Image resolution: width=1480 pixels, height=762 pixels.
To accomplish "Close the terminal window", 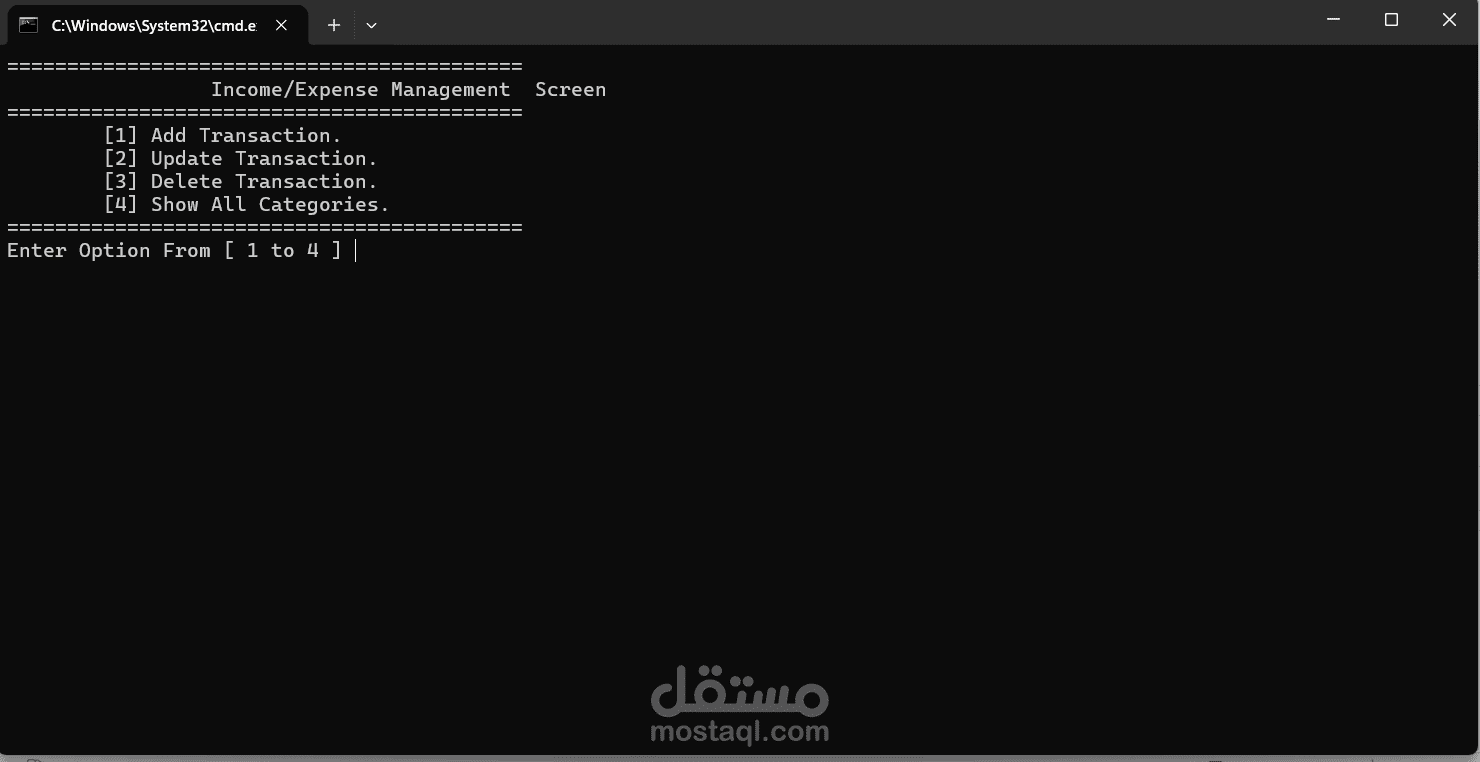I will (1449, 20).
